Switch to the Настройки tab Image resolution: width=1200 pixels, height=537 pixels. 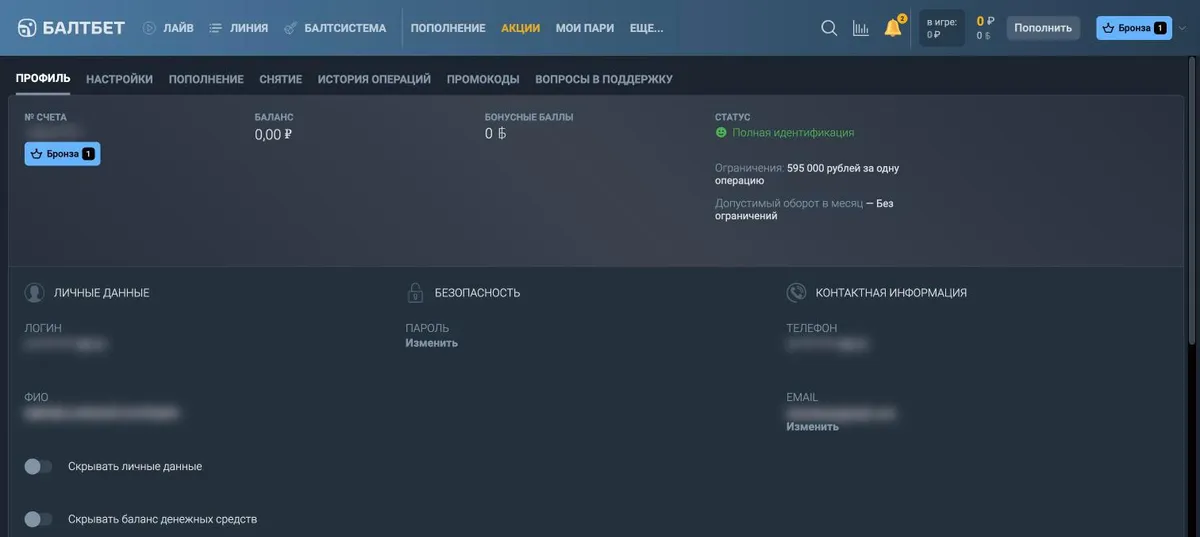click(x=119, y=79)
